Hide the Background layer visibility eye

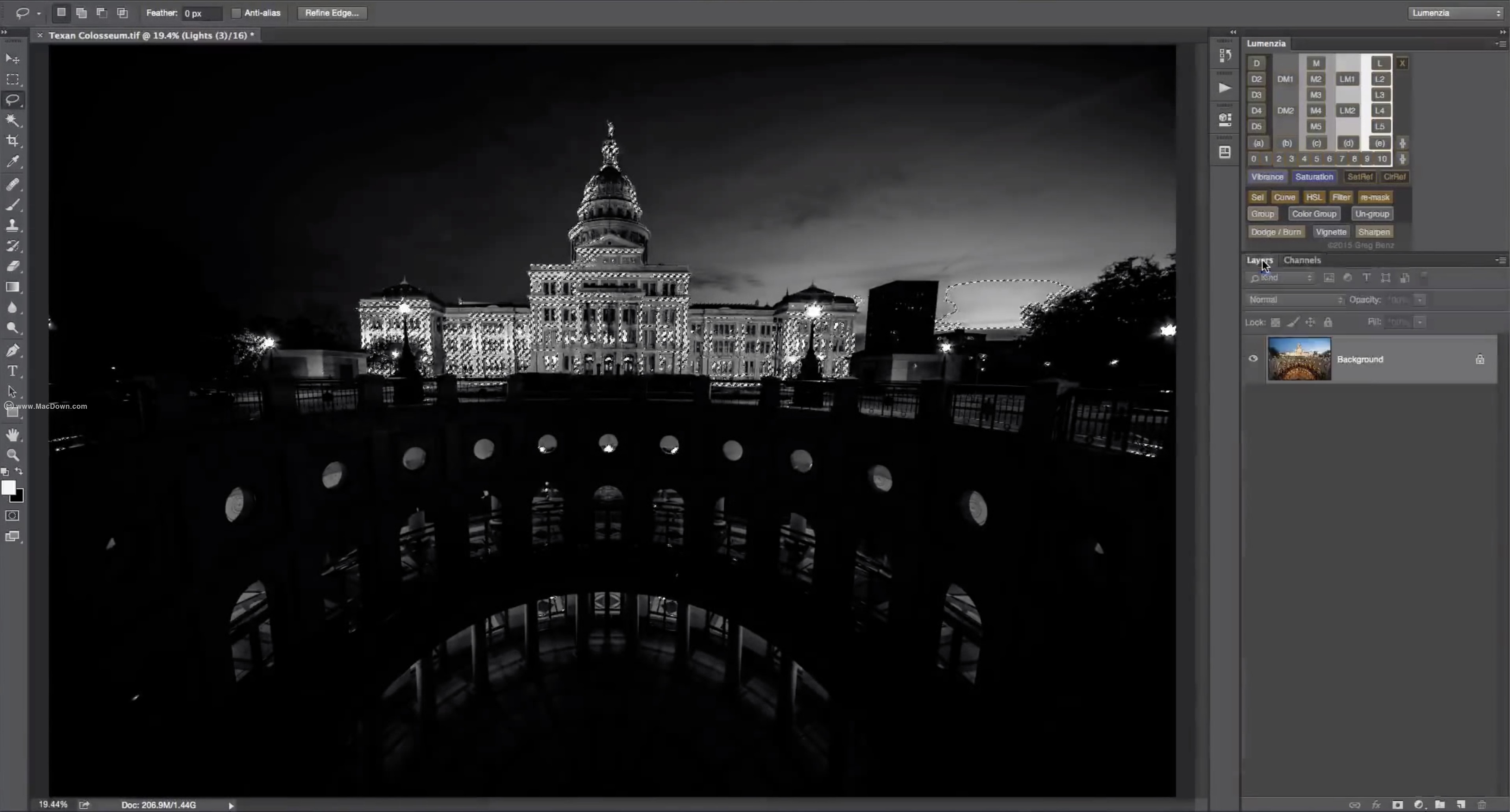1253,359
